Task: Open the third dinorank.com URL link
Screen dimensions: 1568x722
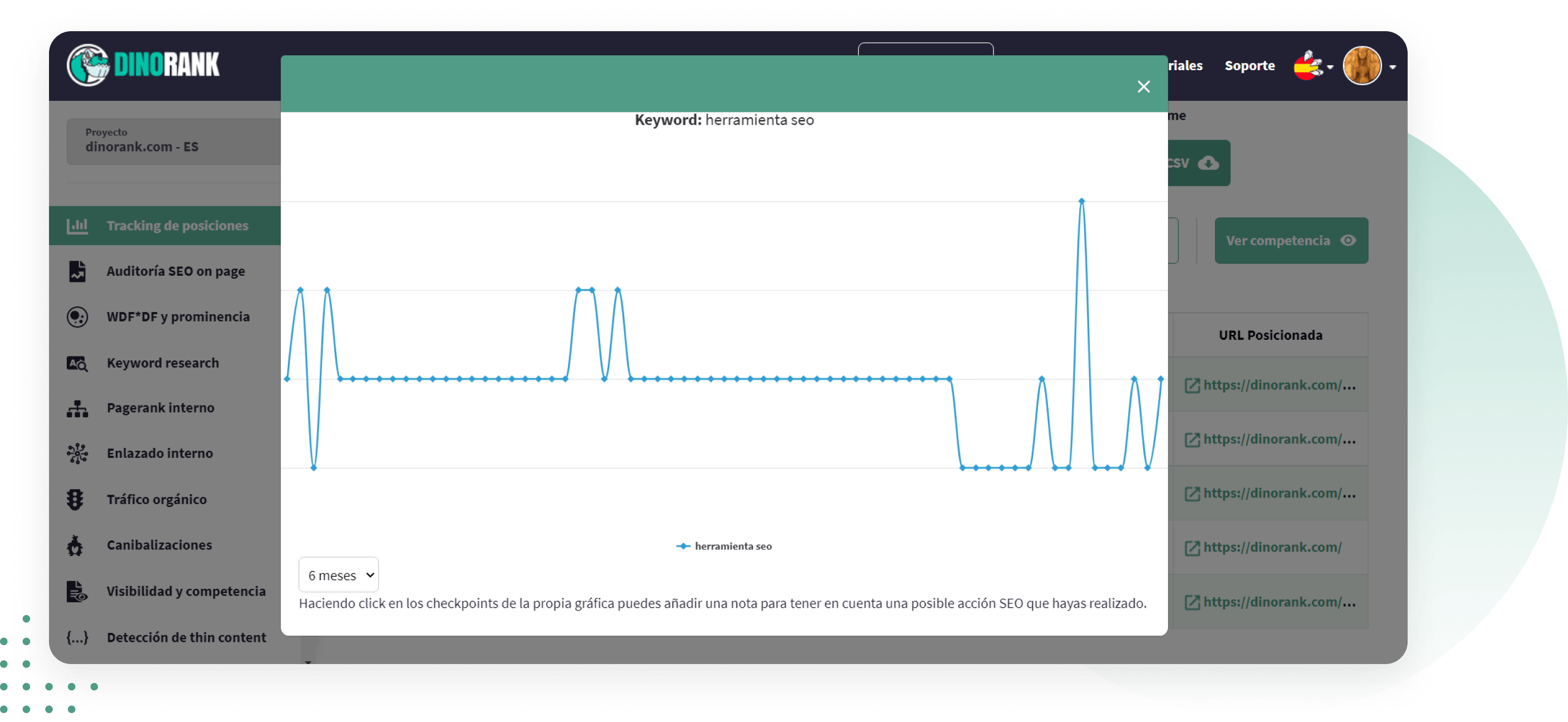Action: (1279, 493)
